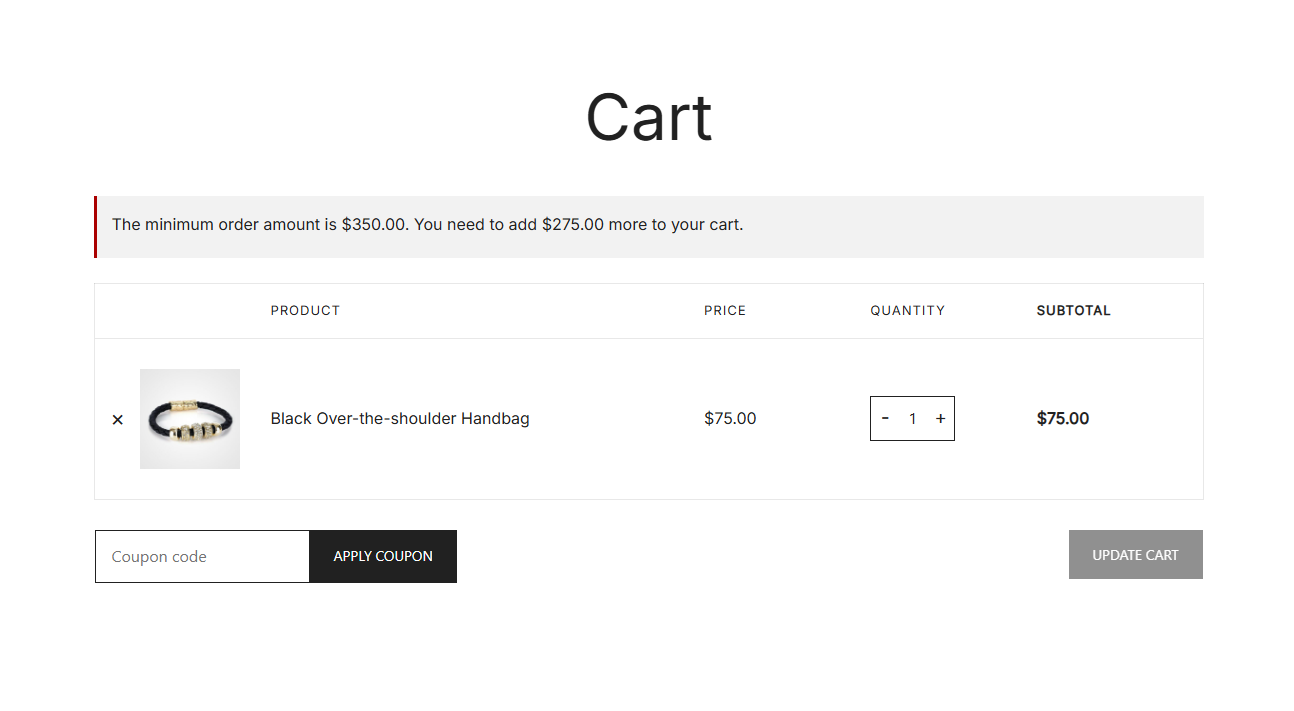The image size is (1294, 711).
Task: Decrease quantity with the minus button
Action: coord(885,419)
